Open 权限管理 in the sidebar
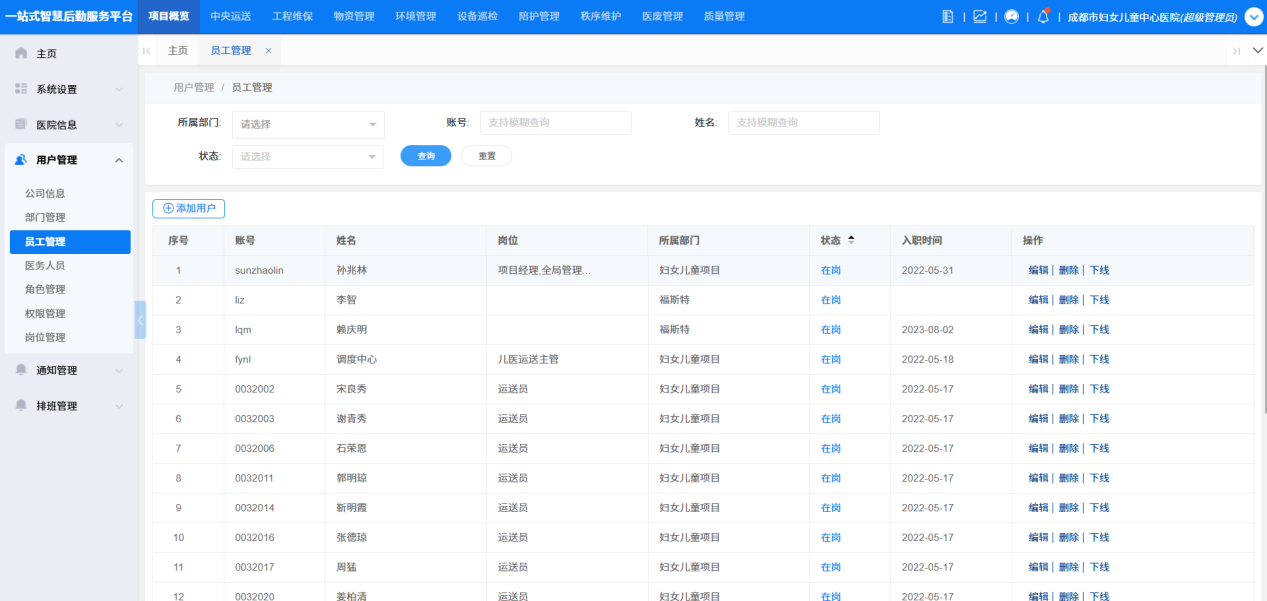 (x=45, y=314)
